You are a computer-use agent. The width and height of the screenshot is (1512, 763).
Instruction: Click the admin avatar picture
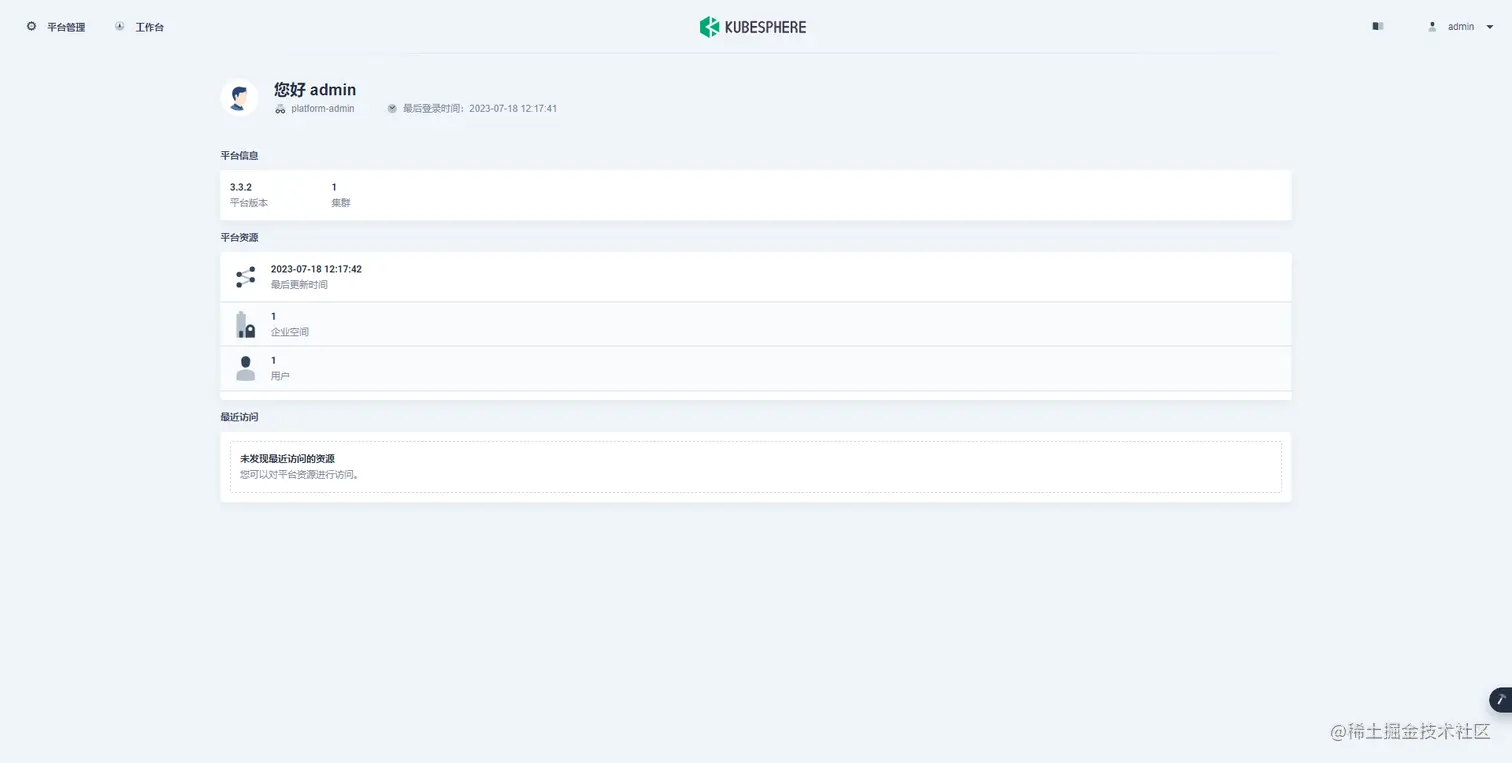239,97
